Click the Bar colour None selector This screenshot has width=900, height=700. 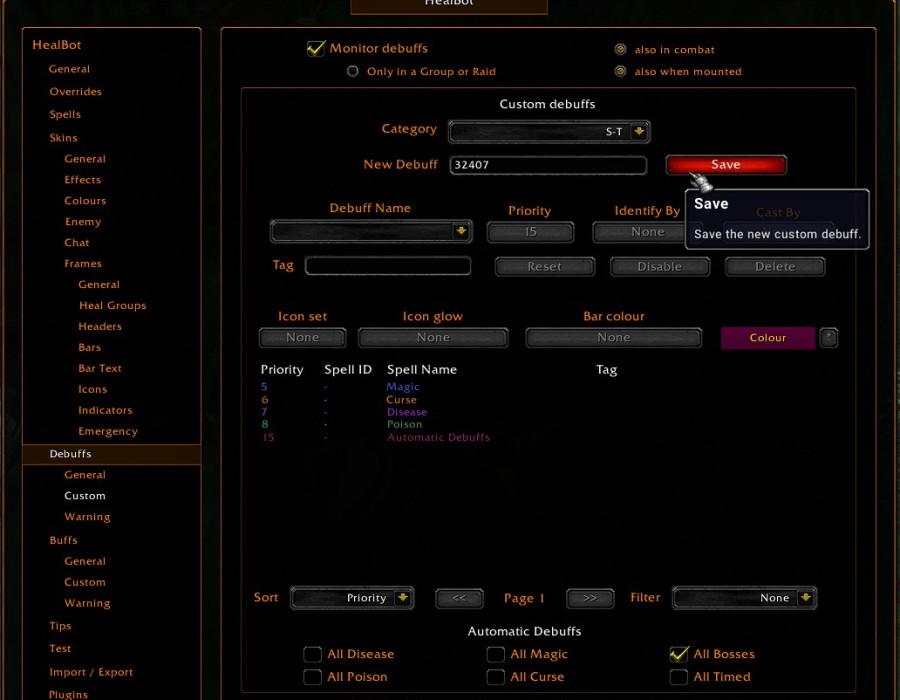click(x=614, y=337)
